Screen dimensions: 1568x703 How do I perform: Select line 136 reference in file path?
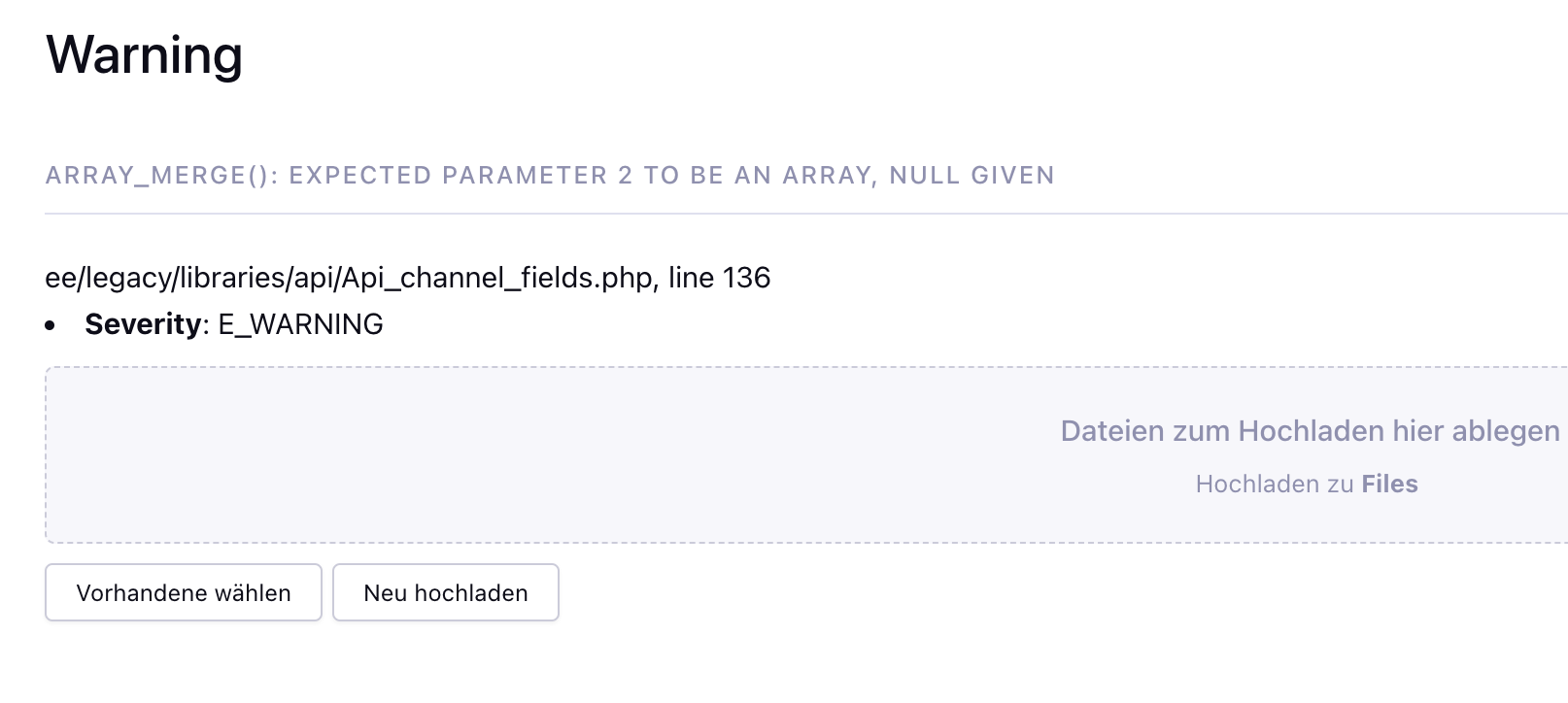tap(716, 278)
